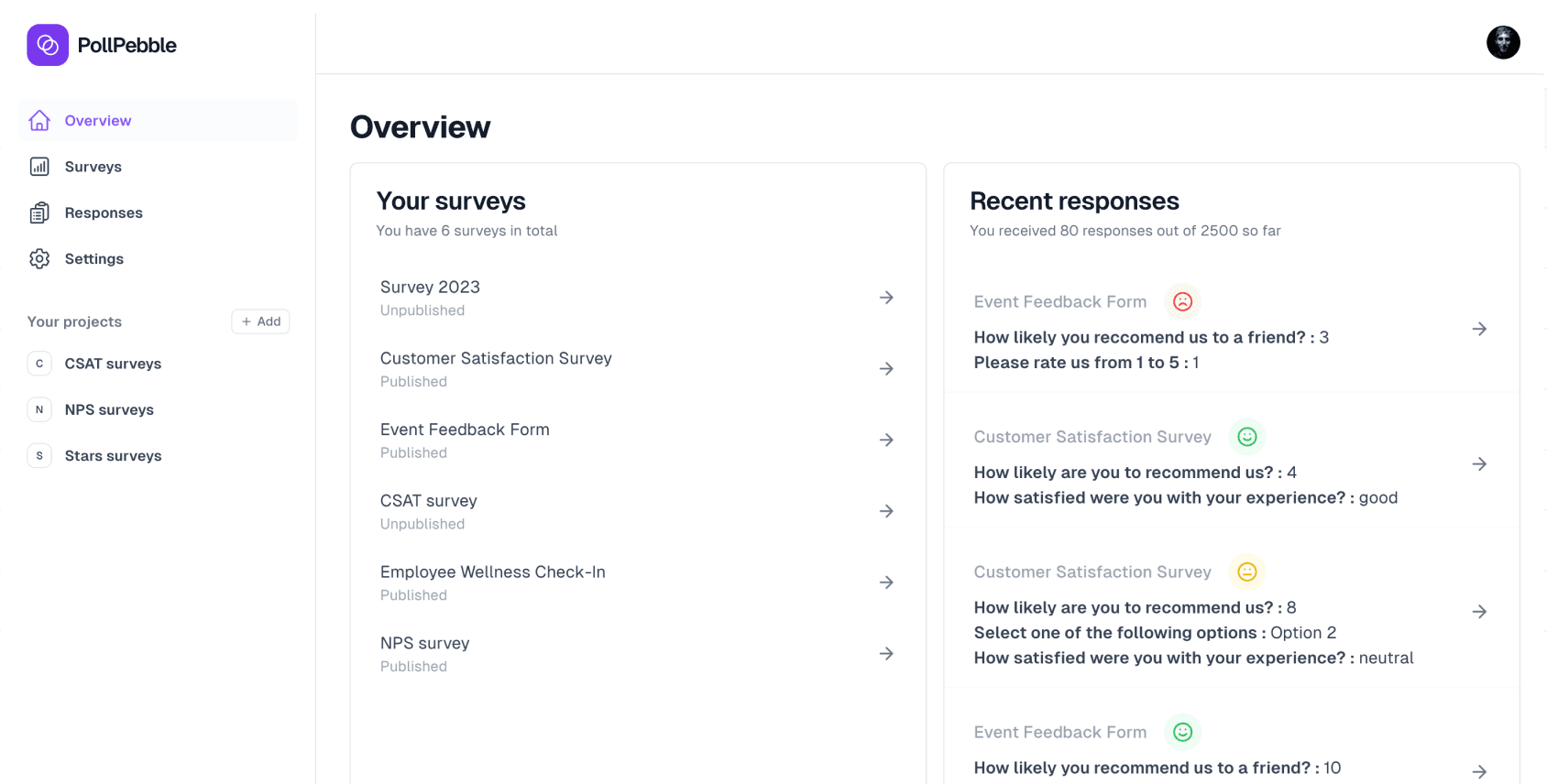
Task: Click the red sad face icon
Action: coord(1182,301)
